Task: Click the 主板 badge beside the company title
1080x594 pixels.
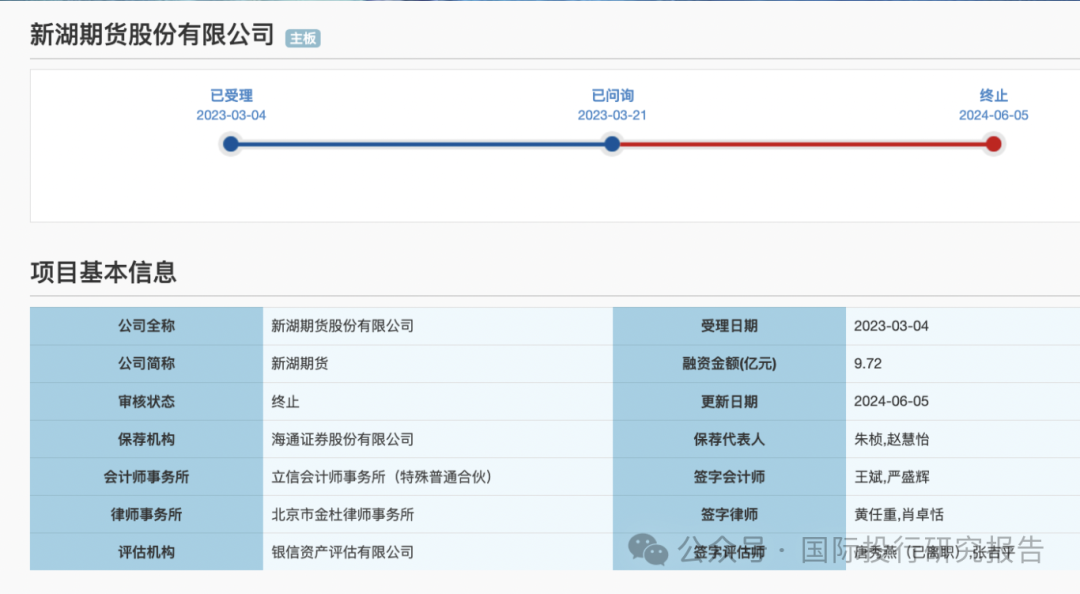Action: (x=303, y=39)
